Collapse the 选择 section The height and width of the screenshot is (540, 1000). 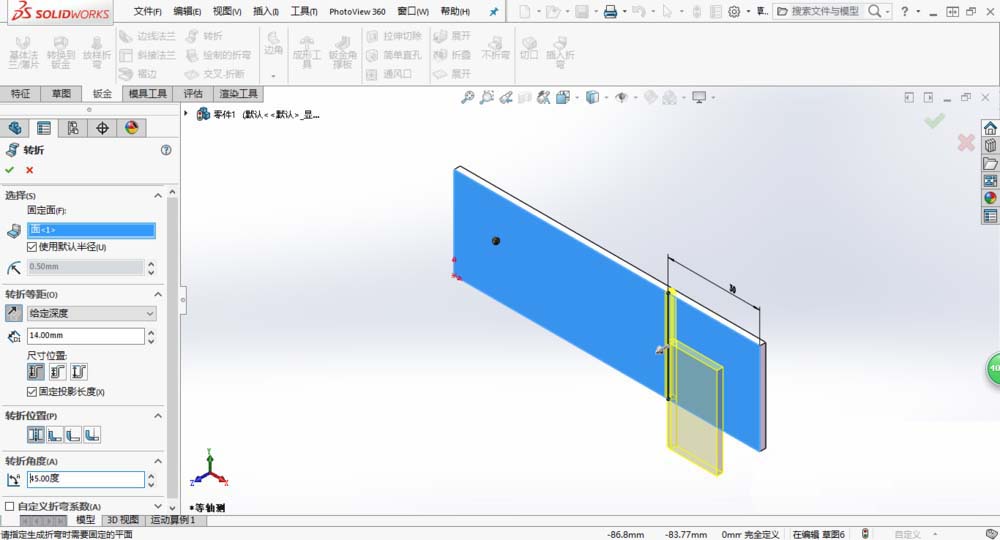pos(158,195)
